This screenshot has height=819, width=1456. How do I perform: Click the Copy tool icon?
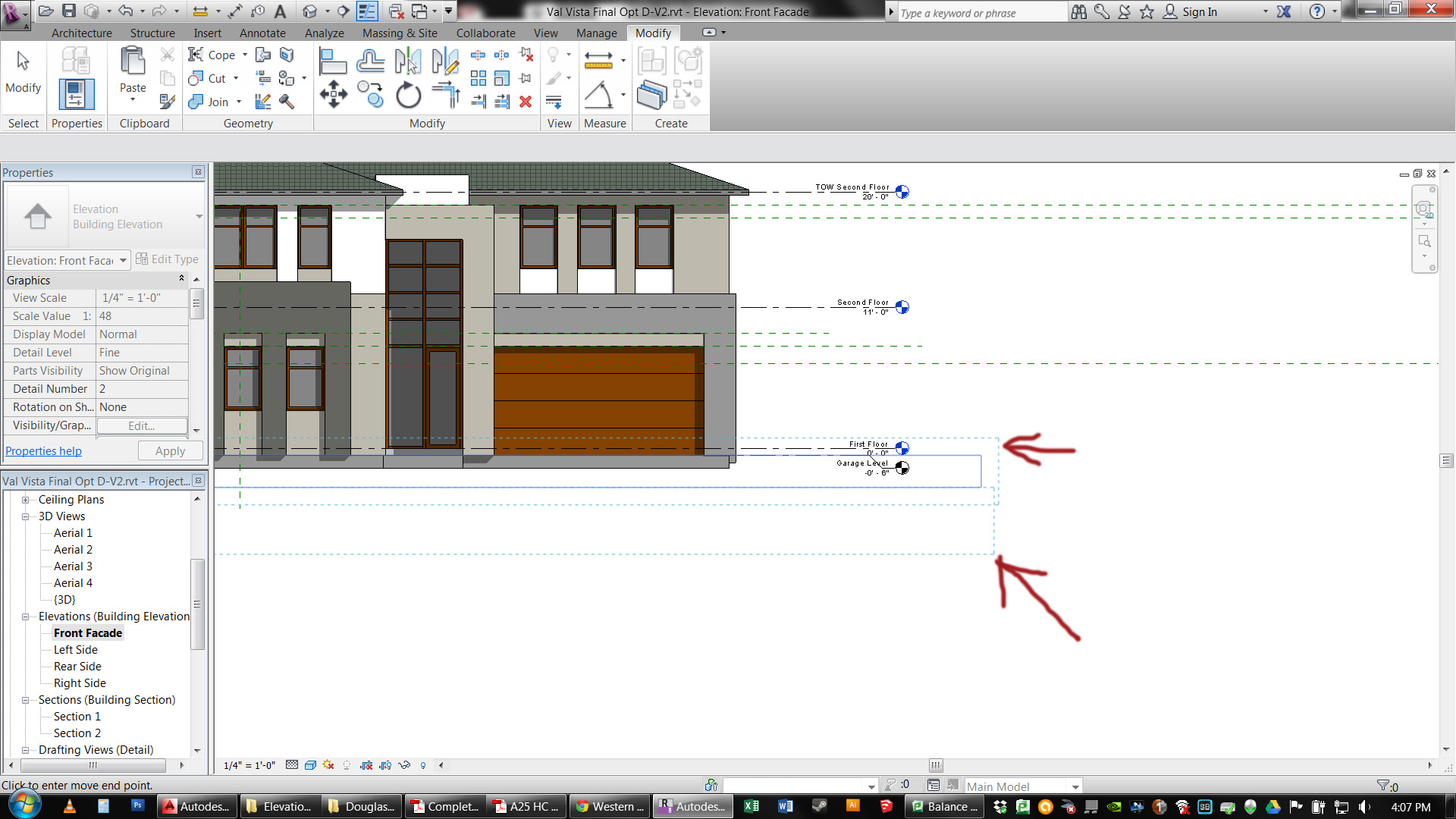tap(370, 95)
